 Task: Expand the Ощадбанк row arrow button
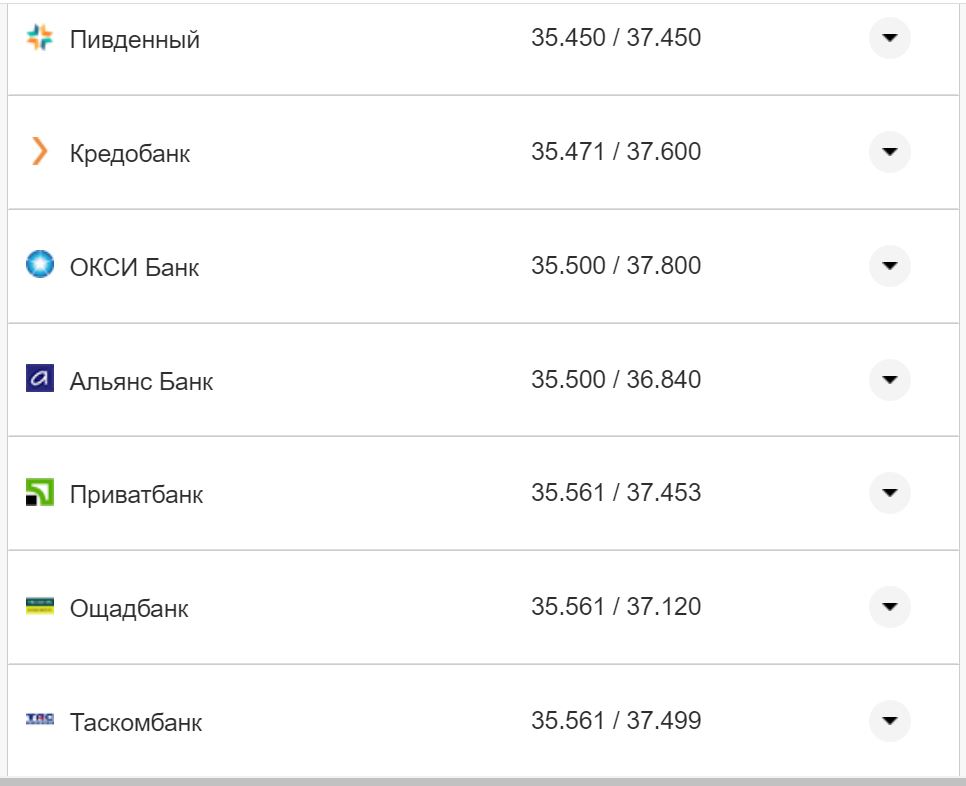889,606
